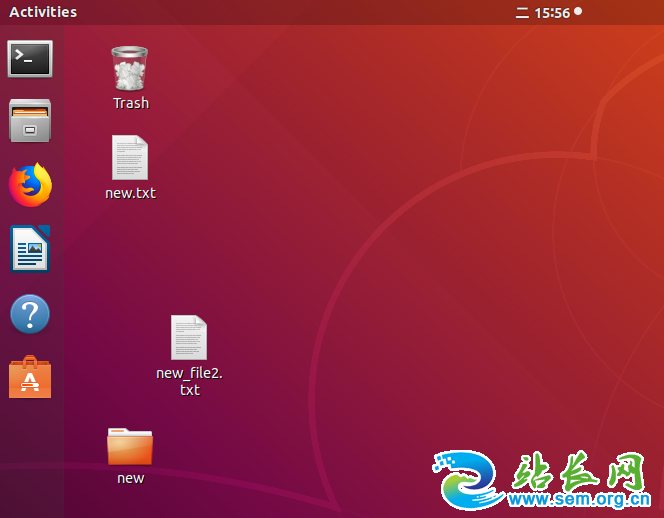The image size is (664, 518).
Task: Launch the Files manager dock icon
Action: (x=30, y=121)
